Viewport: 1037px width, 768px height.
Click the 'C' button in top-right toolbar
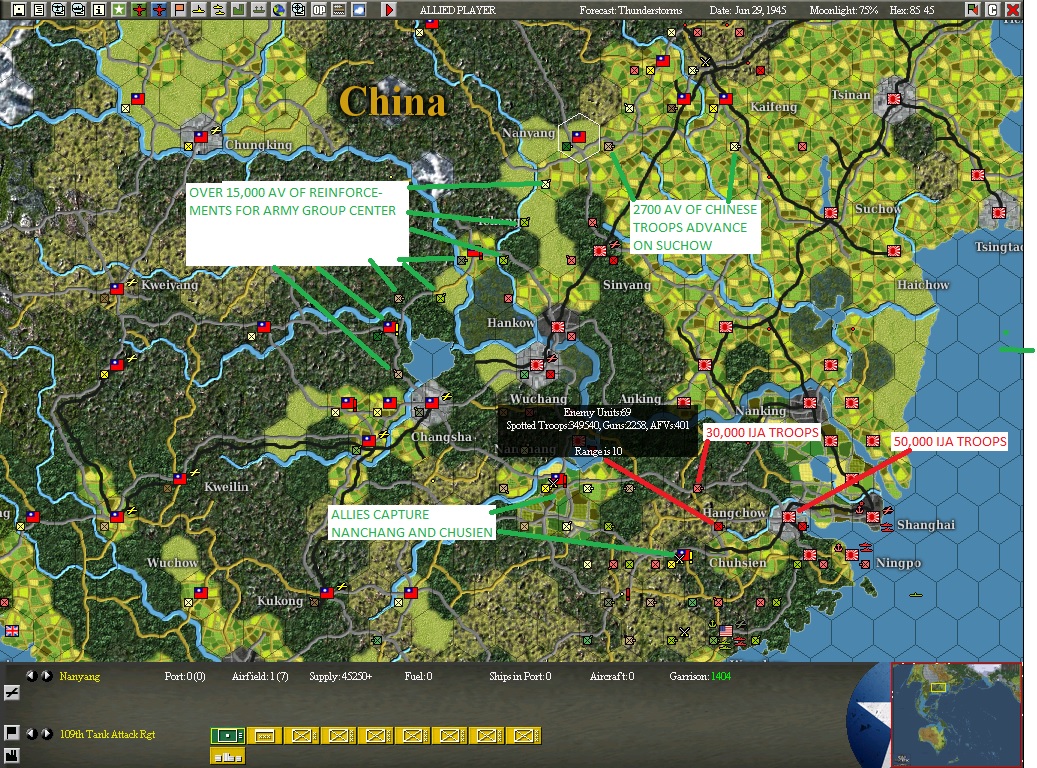pyautogui.click(x=991, y=9)
